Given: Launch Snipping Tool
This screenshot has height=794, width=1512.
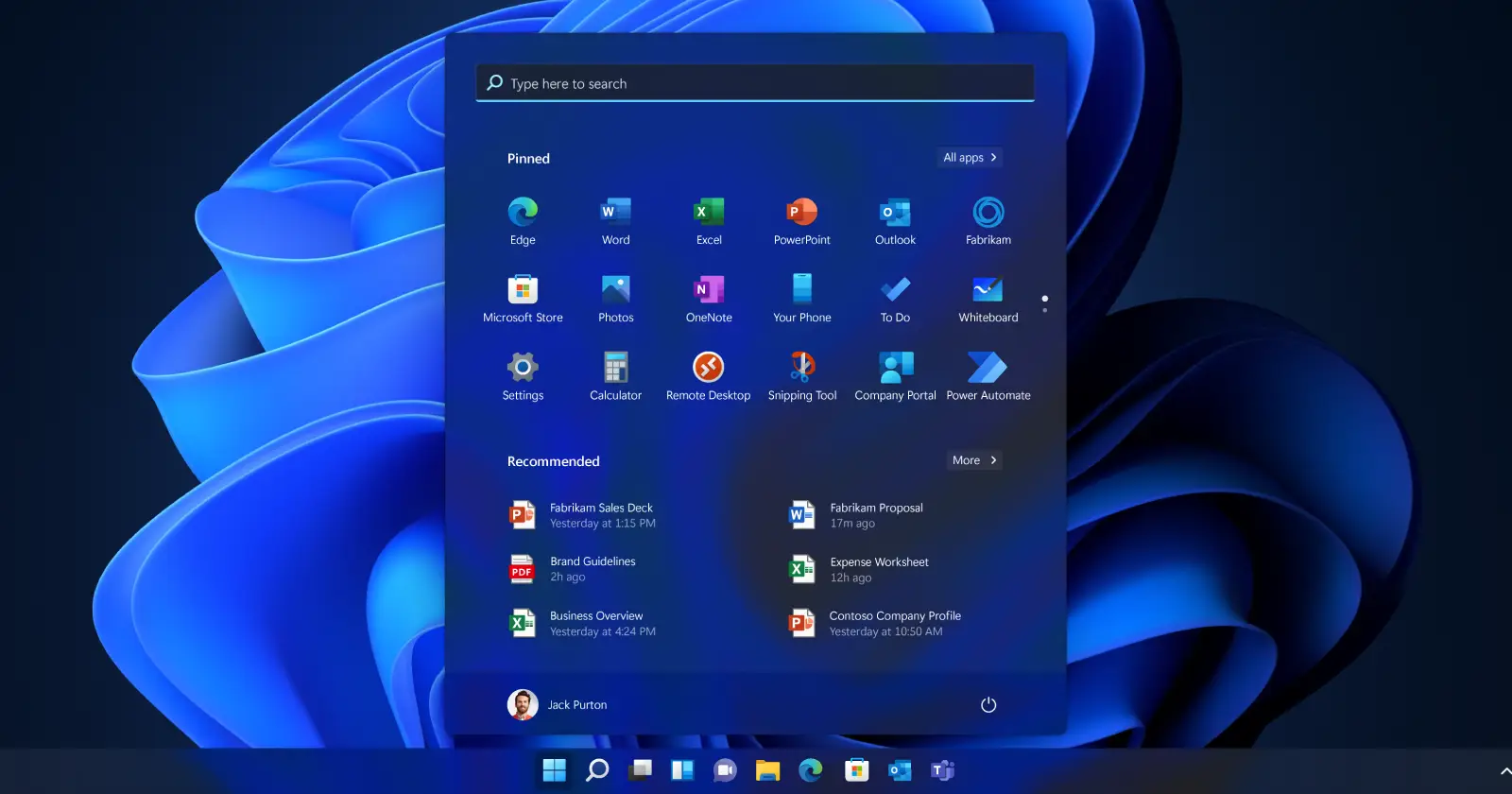Looking at the screenshot, I should (x=801, y=377).
